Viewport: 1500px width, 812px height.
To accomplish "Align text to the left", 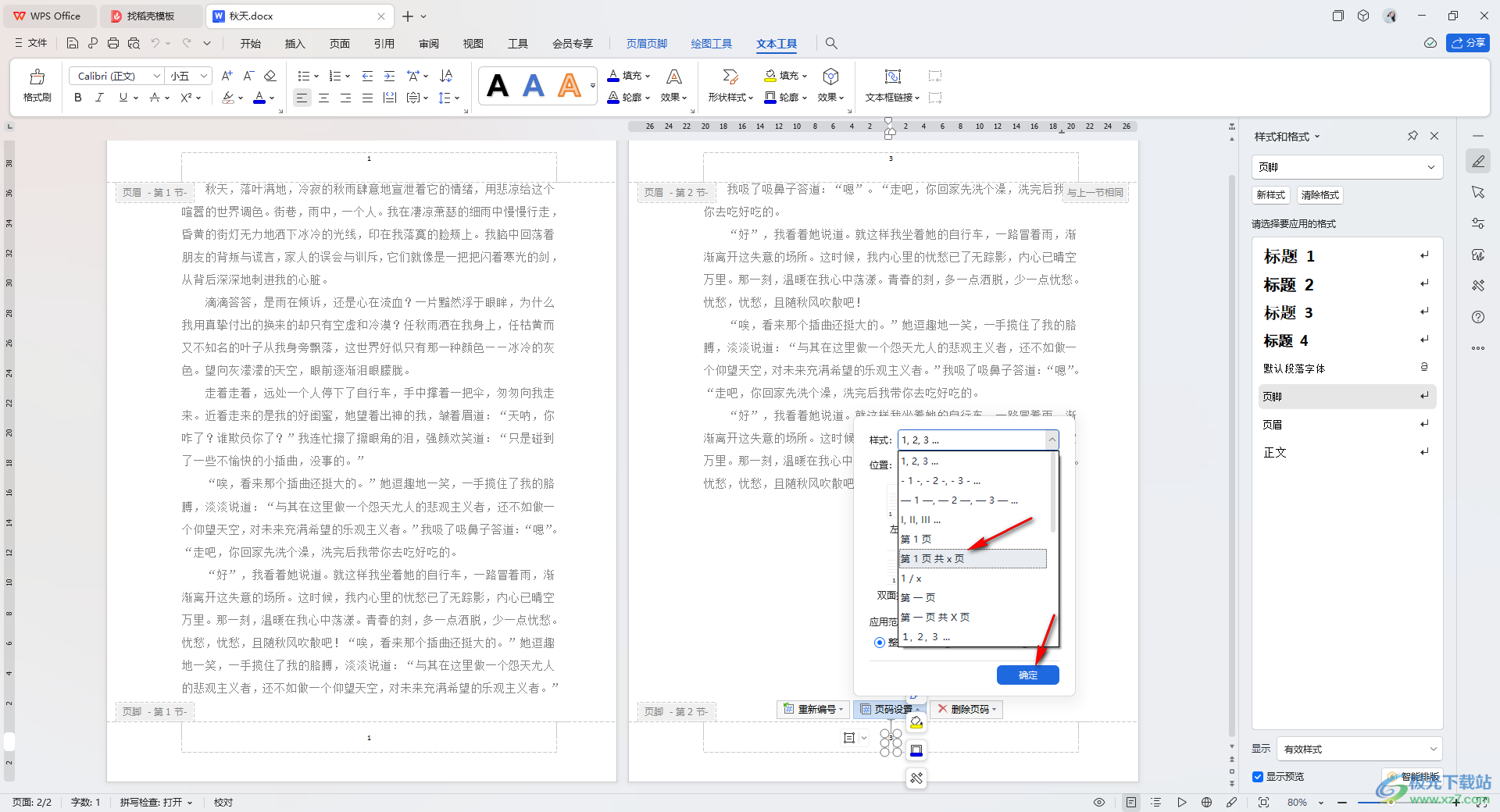I will pyautogui.click(x=302, y=98).
